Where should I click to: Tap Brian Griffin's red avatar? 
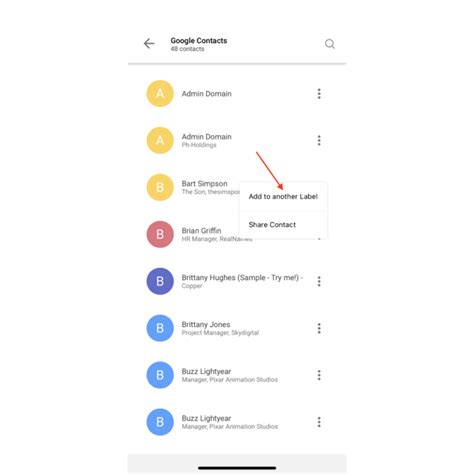tap(160, 234)
